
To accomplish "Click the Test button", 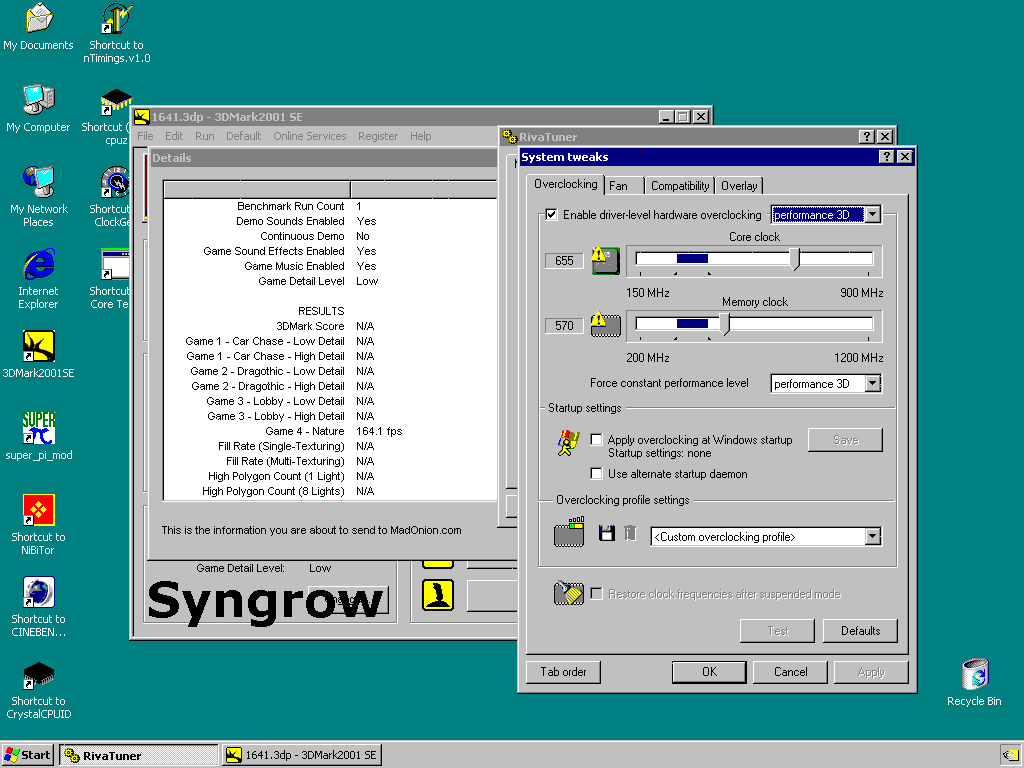I will [778, 631].
